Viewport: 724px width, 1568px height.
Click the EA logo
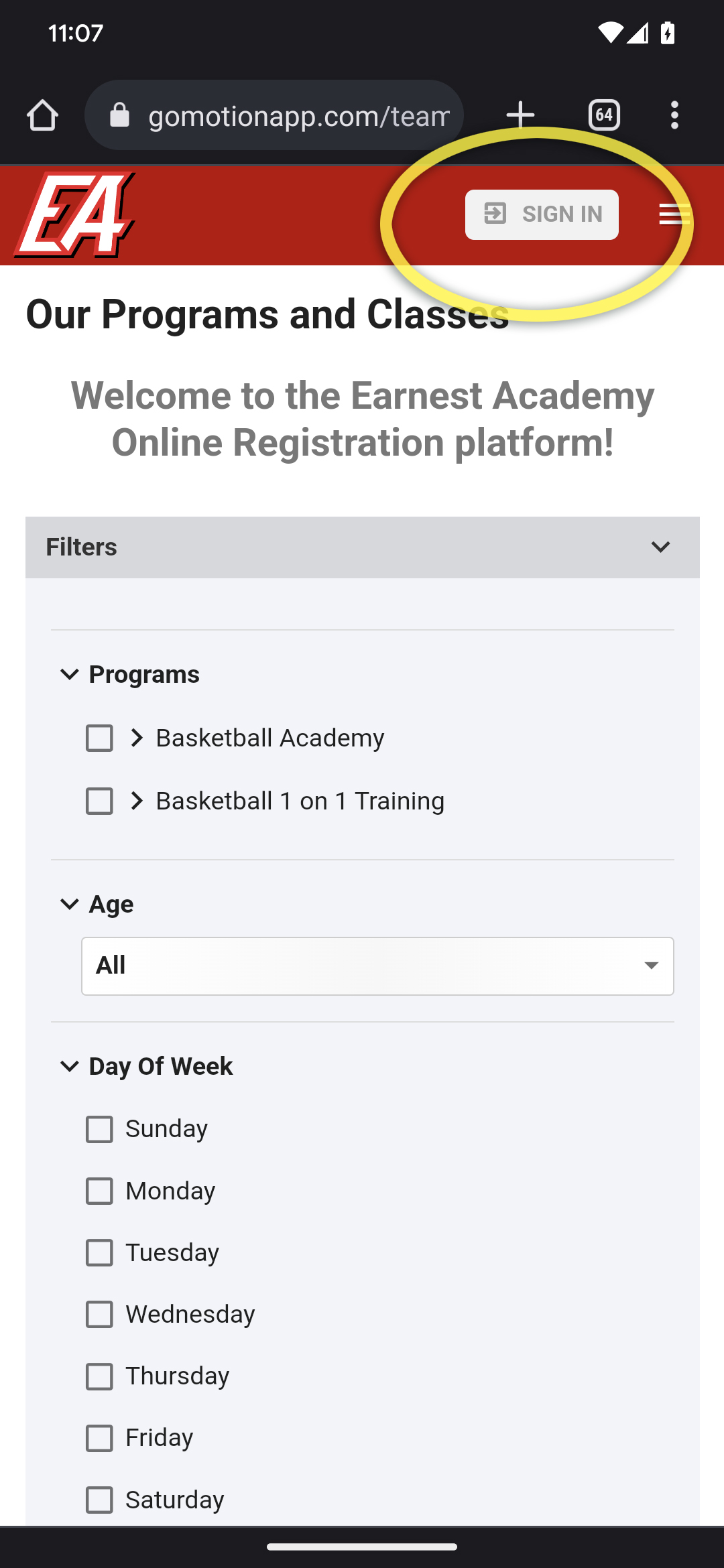pos(75,215)
